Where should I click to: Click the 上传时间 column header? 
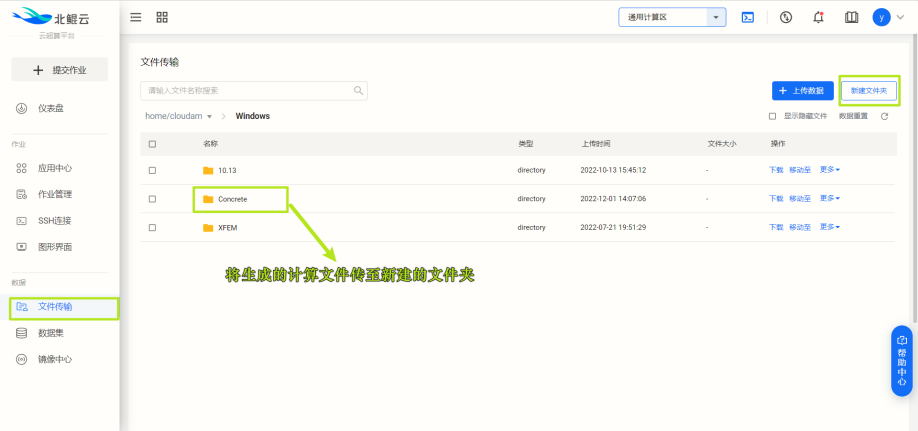tap(595, 144)
